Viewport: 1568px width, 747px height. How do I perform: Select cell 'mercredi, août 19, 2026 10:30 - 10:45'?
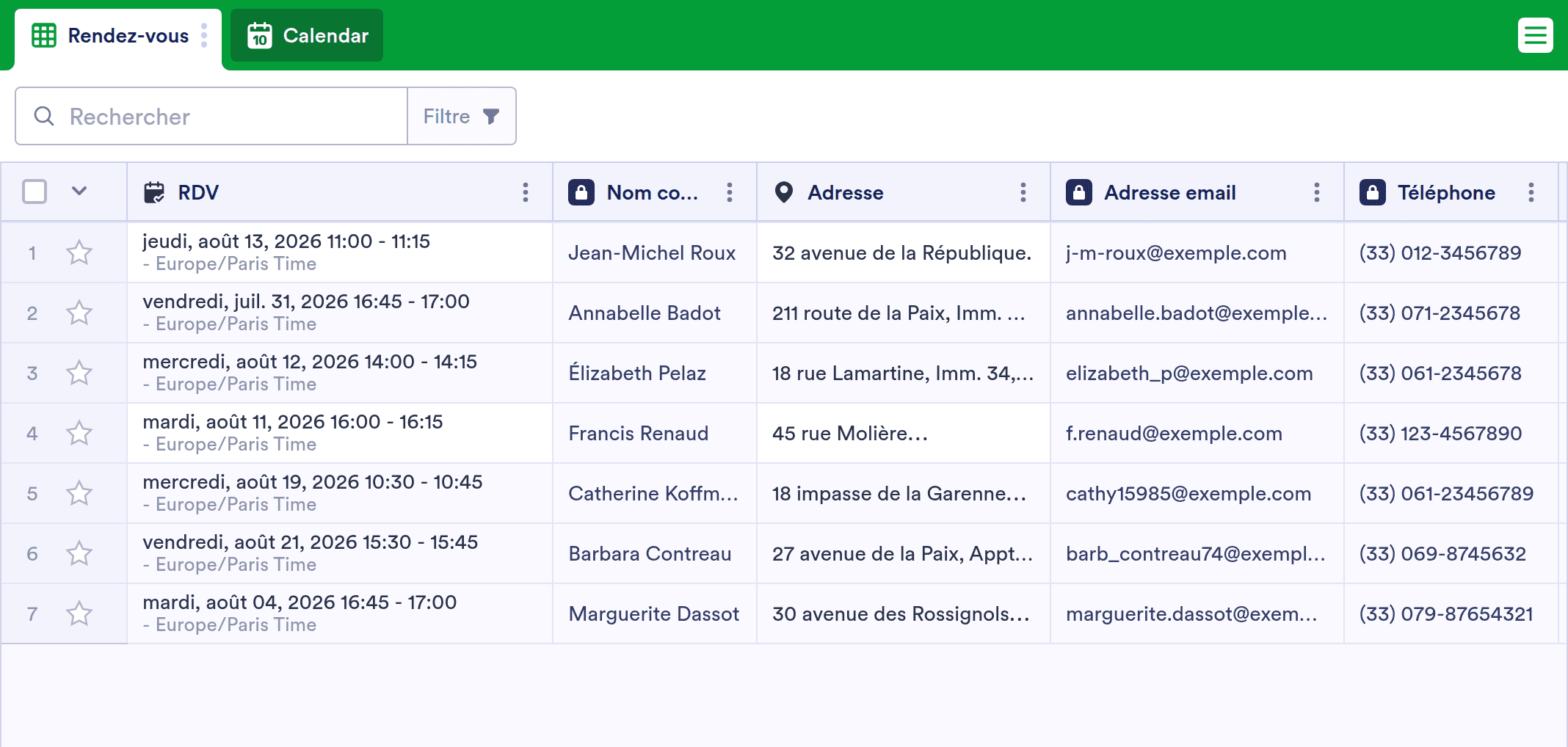coord(340,493)
